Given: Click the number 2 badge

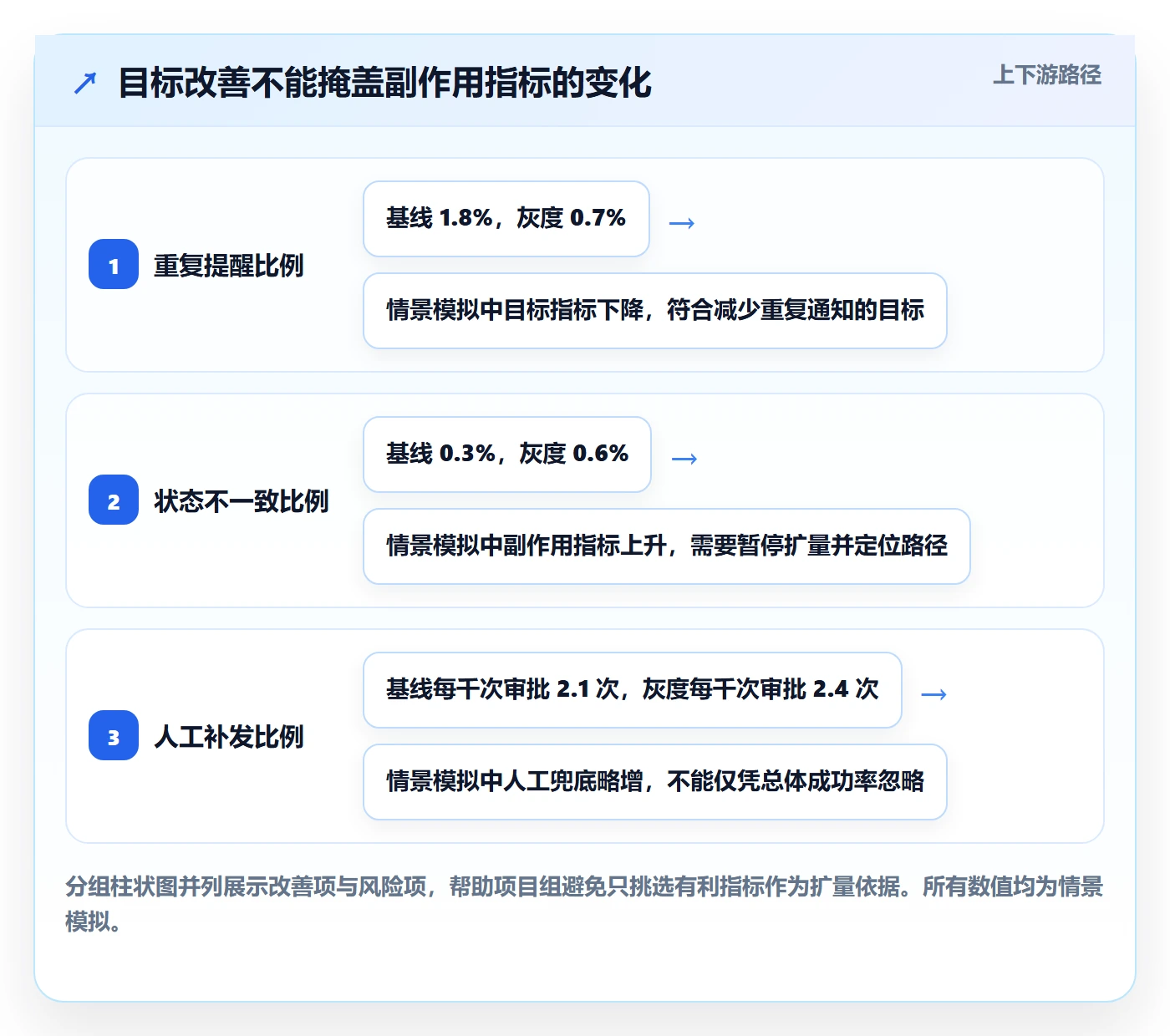Looking at the screenshot, I should [114, 500].
